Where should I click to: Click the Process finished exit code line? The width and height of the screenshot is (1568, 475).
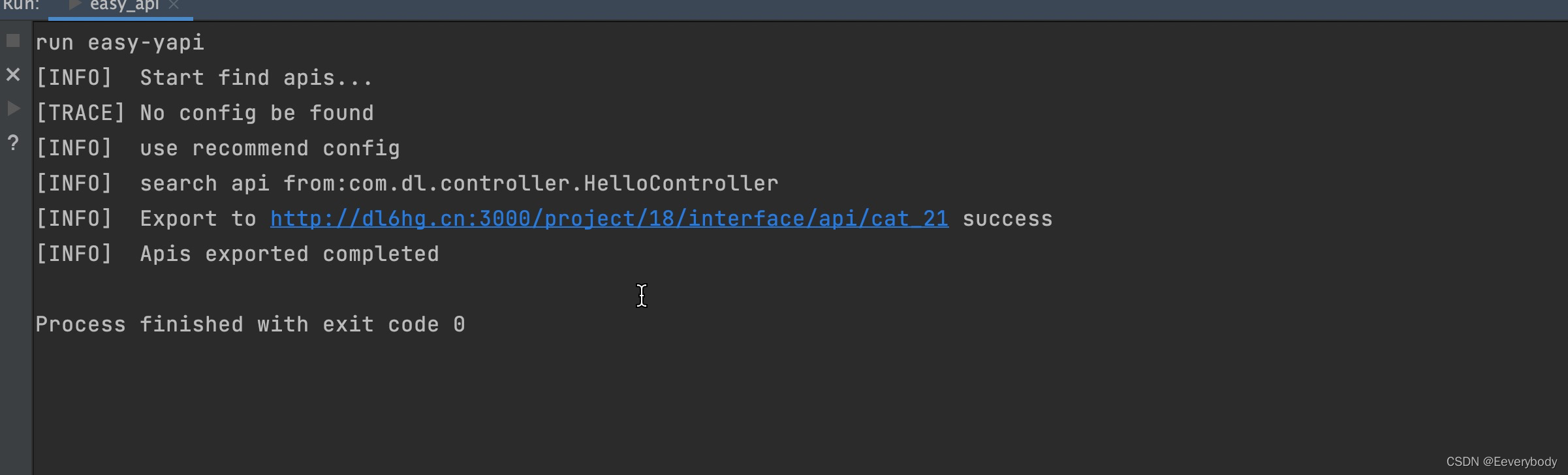(250, 324)
